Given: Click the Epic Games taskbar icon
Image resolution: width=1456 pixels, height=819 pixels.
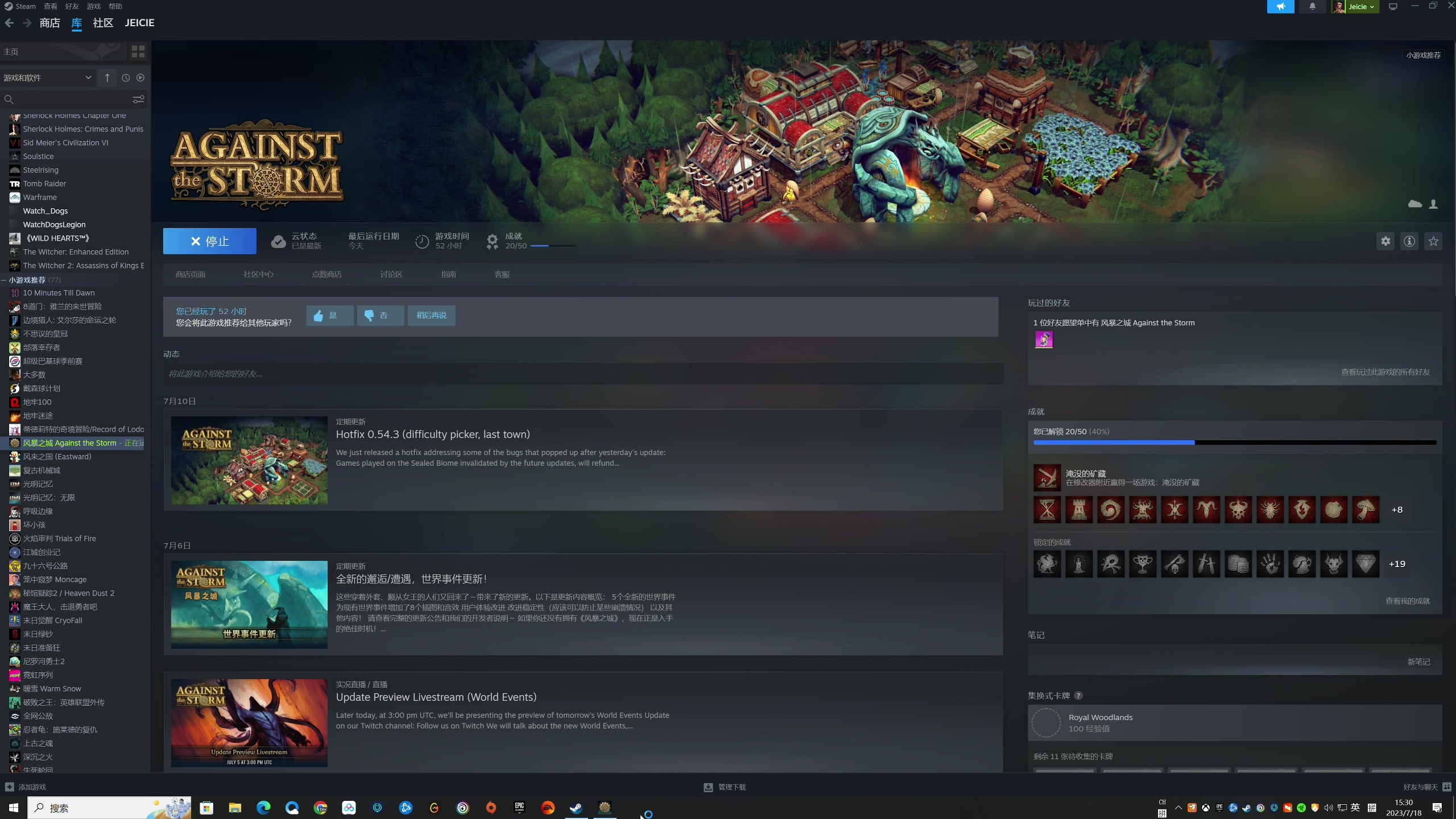Looking at the screenshot, I should click(x=519, y=808).
